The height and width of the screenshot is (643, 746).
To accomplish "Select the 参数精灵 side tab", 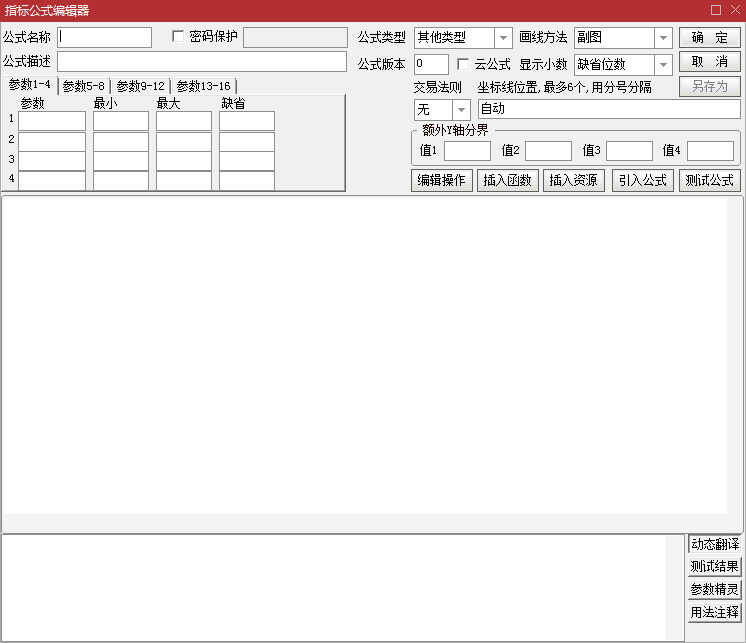I will (715, 589).
